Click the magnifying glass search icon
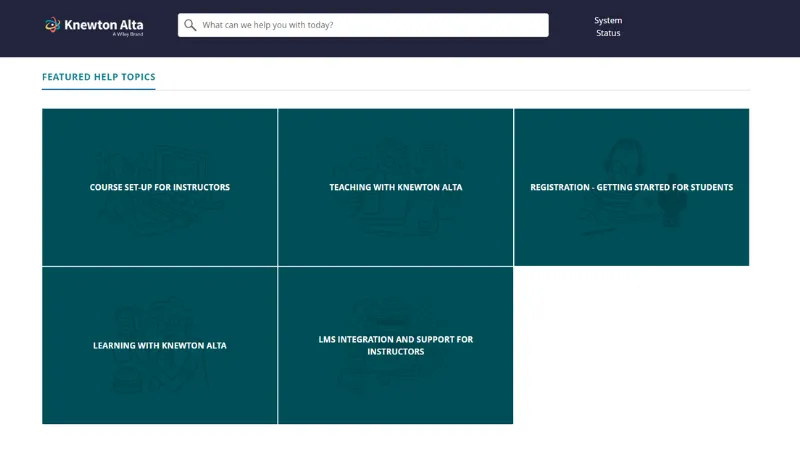Image resolution: width=800 pixels, height=450 pixels. [190, 25]
